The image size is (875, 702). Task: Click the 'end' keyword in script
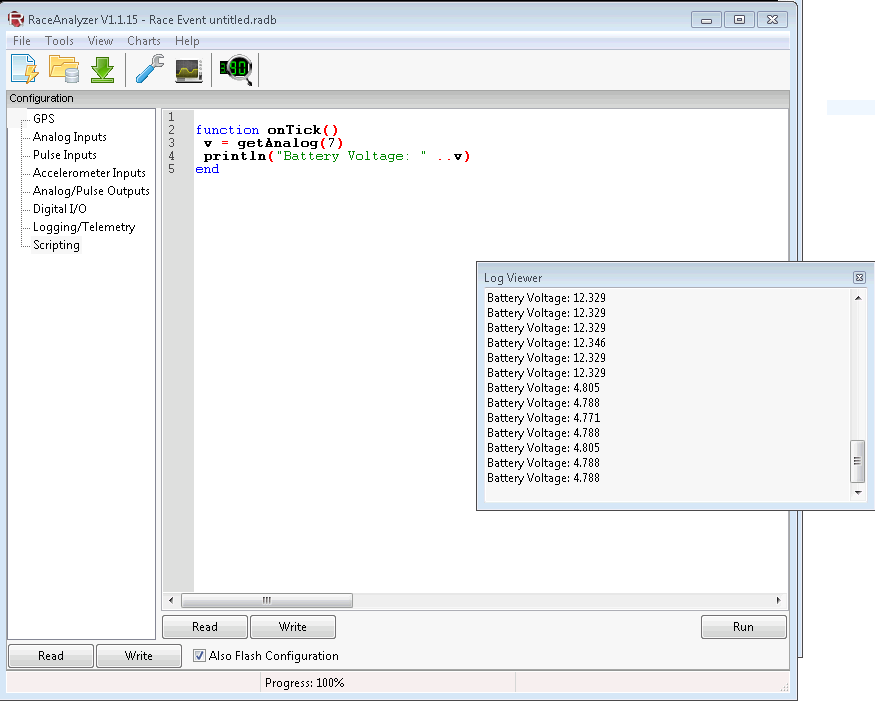(x=207, y=169)
